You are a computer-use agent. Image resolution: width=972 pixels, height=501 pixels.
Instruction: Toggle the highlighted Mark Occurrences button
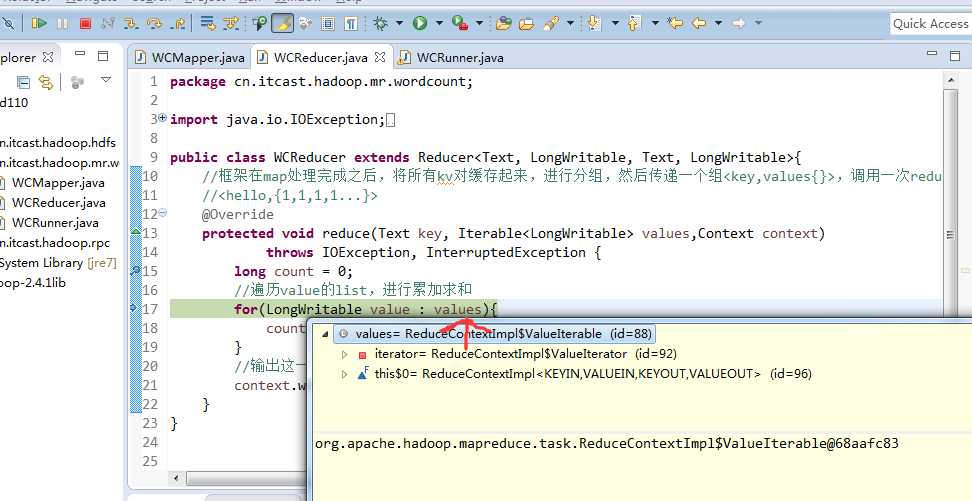coord(283,24)
